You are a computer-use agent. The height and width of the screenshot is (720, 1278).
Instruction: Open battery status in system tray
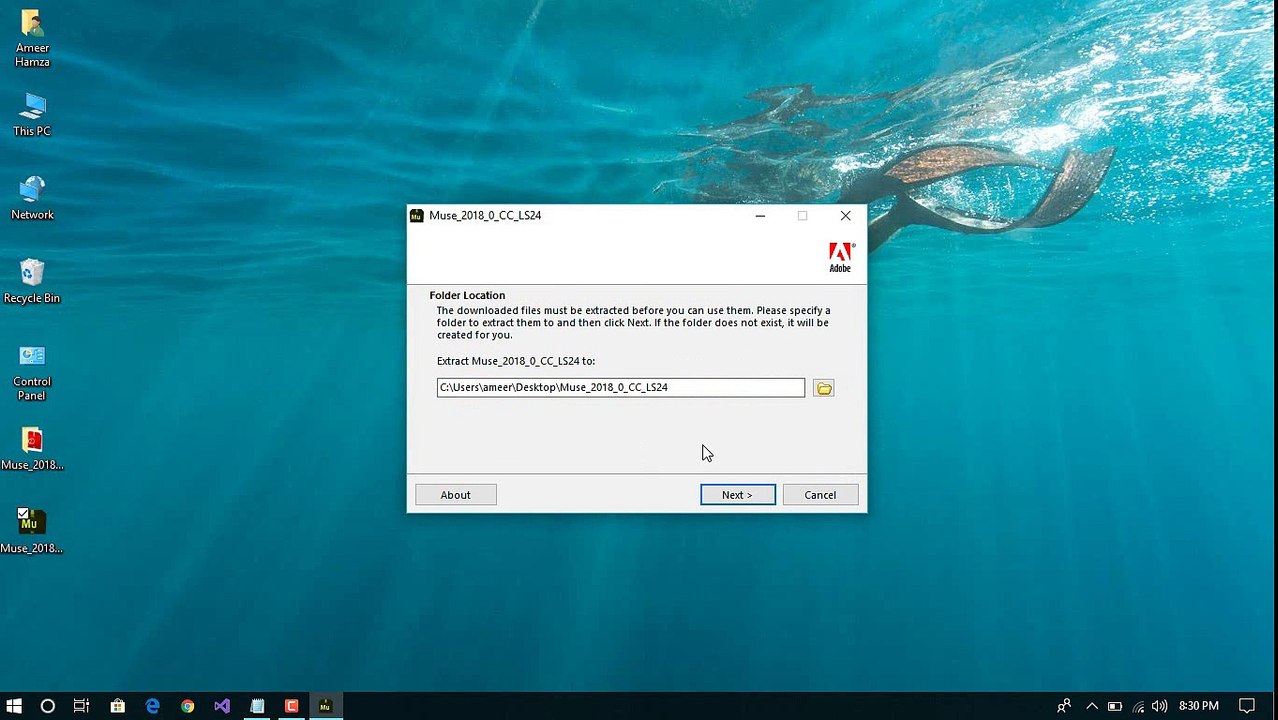pyautogui.click(x=1115, y=706)
